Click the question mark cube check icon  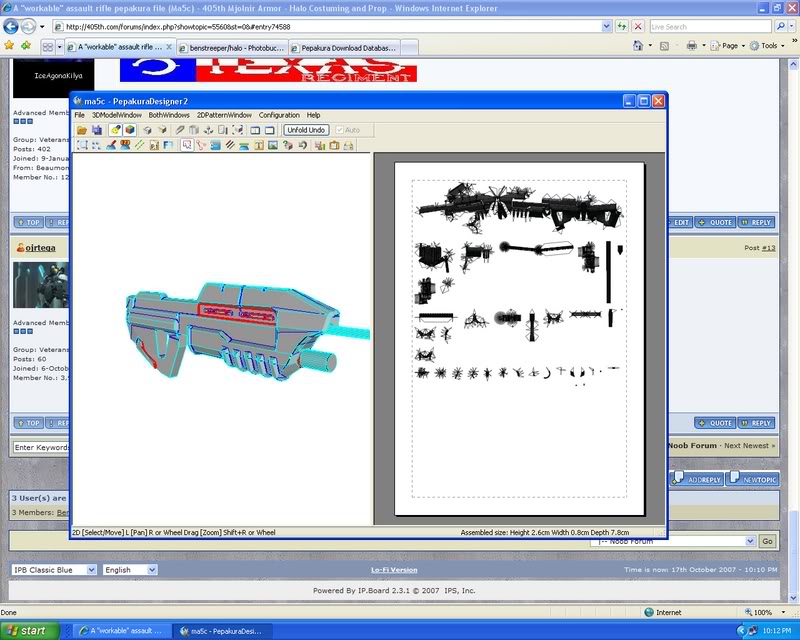(288, 145)
